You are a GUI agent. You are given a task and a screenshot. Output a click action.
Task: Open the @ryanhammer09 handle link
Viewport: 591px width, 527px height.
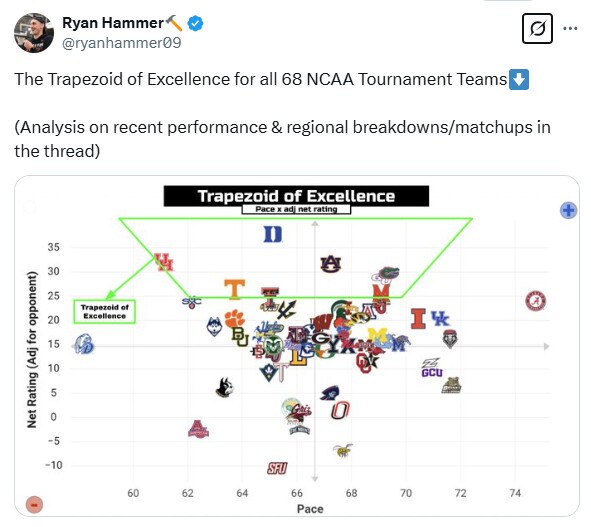click(x=121, y=43)
